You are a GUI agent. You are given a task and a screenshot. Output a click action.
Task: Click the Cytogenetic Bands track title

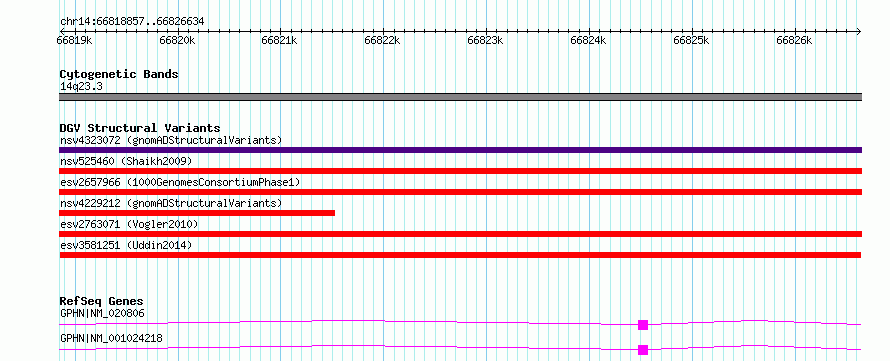click(119, 74)
